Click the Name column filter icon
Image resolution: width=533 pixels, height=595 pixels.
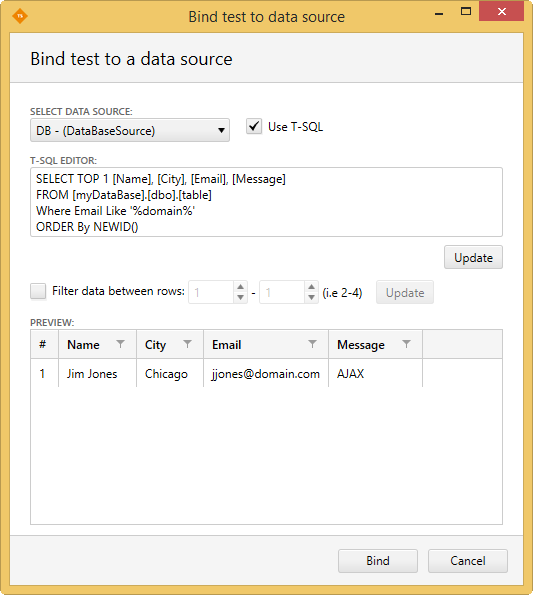[120, 344]
